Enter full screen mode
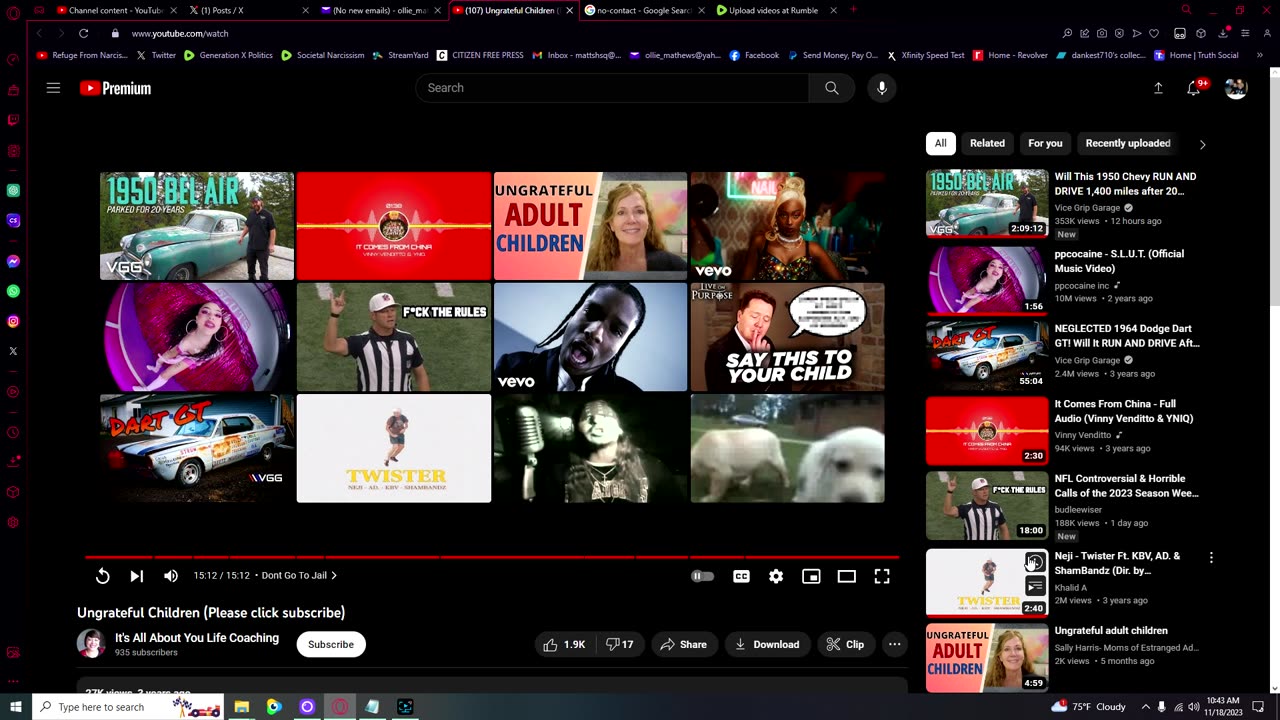This screenshot has height=720, width=1280. pos(882,576)
